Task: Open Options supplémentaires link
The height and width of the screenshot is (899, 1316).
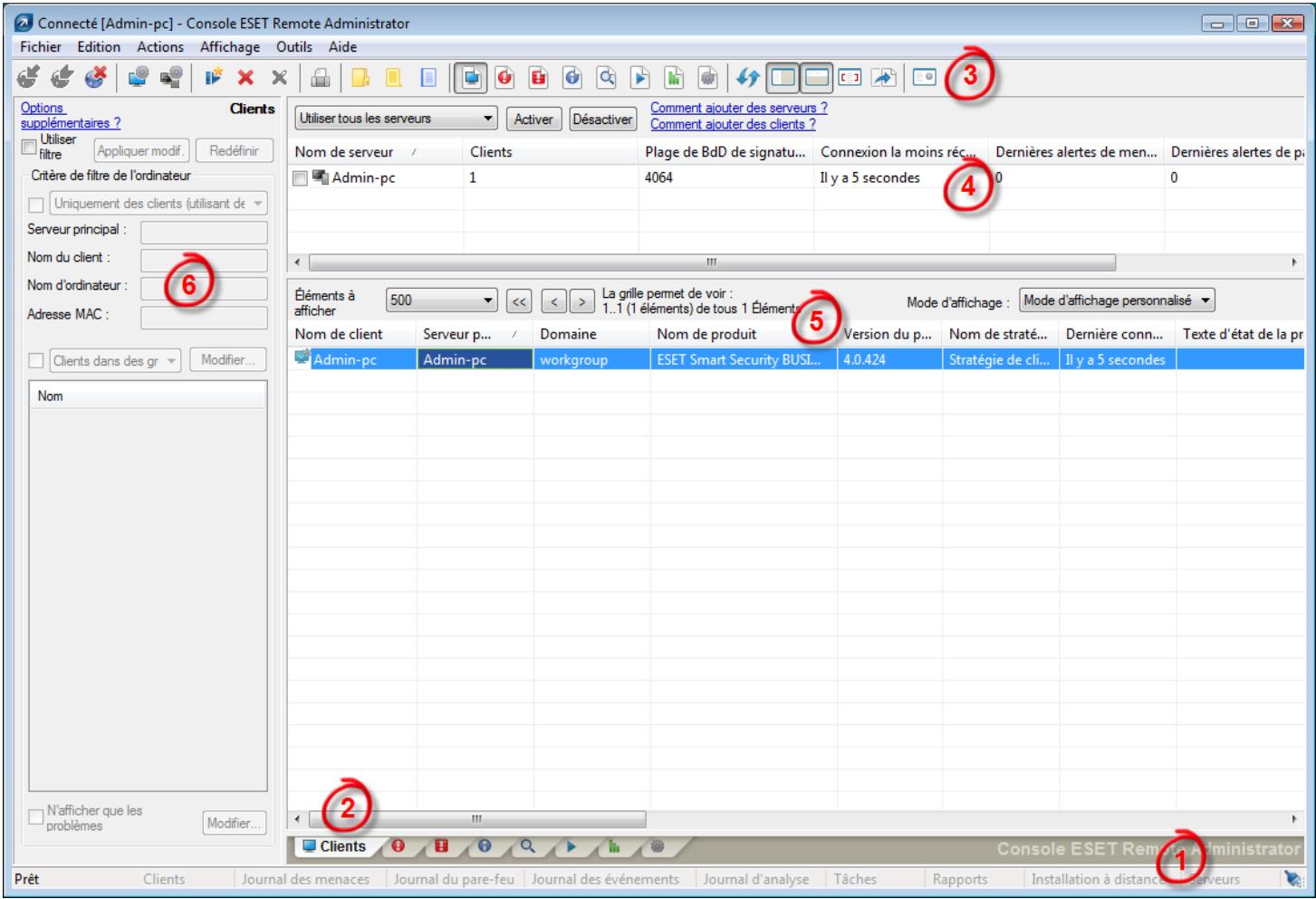Action: (x=71, y=115)
